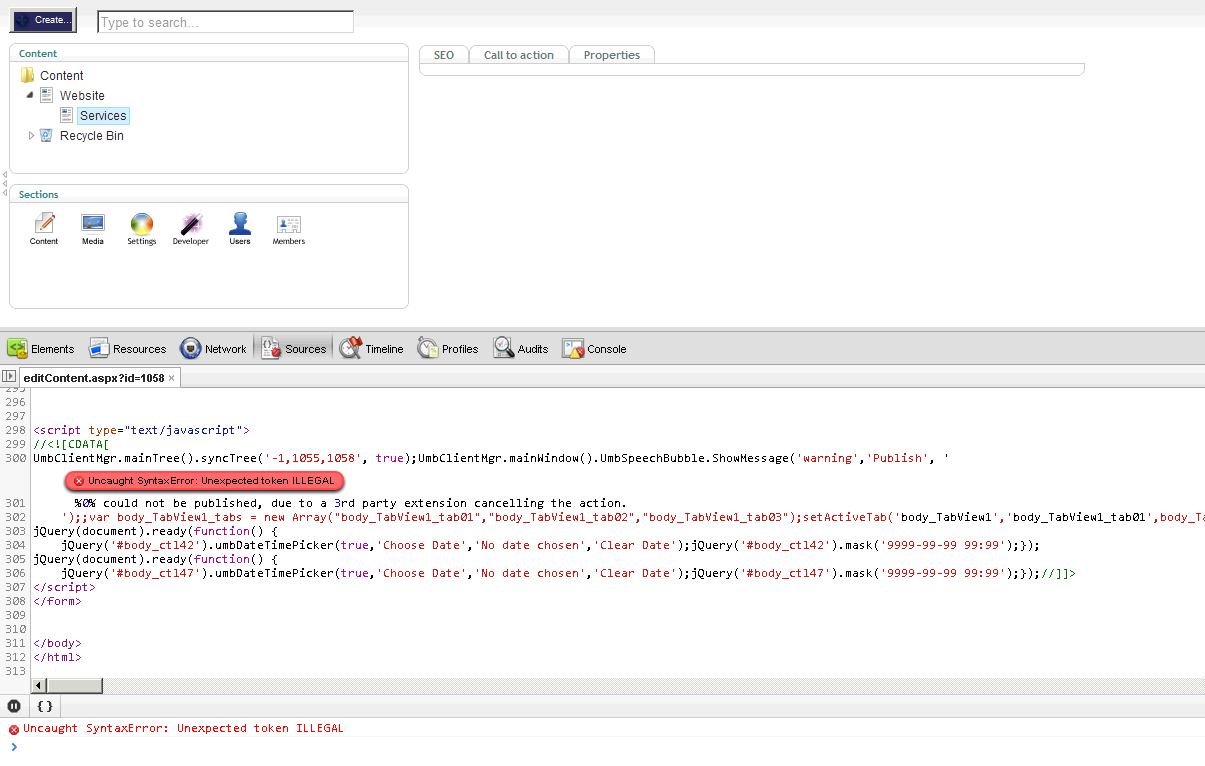Screen dimensions: 1205x766
Task: Open the Developer section
Action: click(191, 229)
